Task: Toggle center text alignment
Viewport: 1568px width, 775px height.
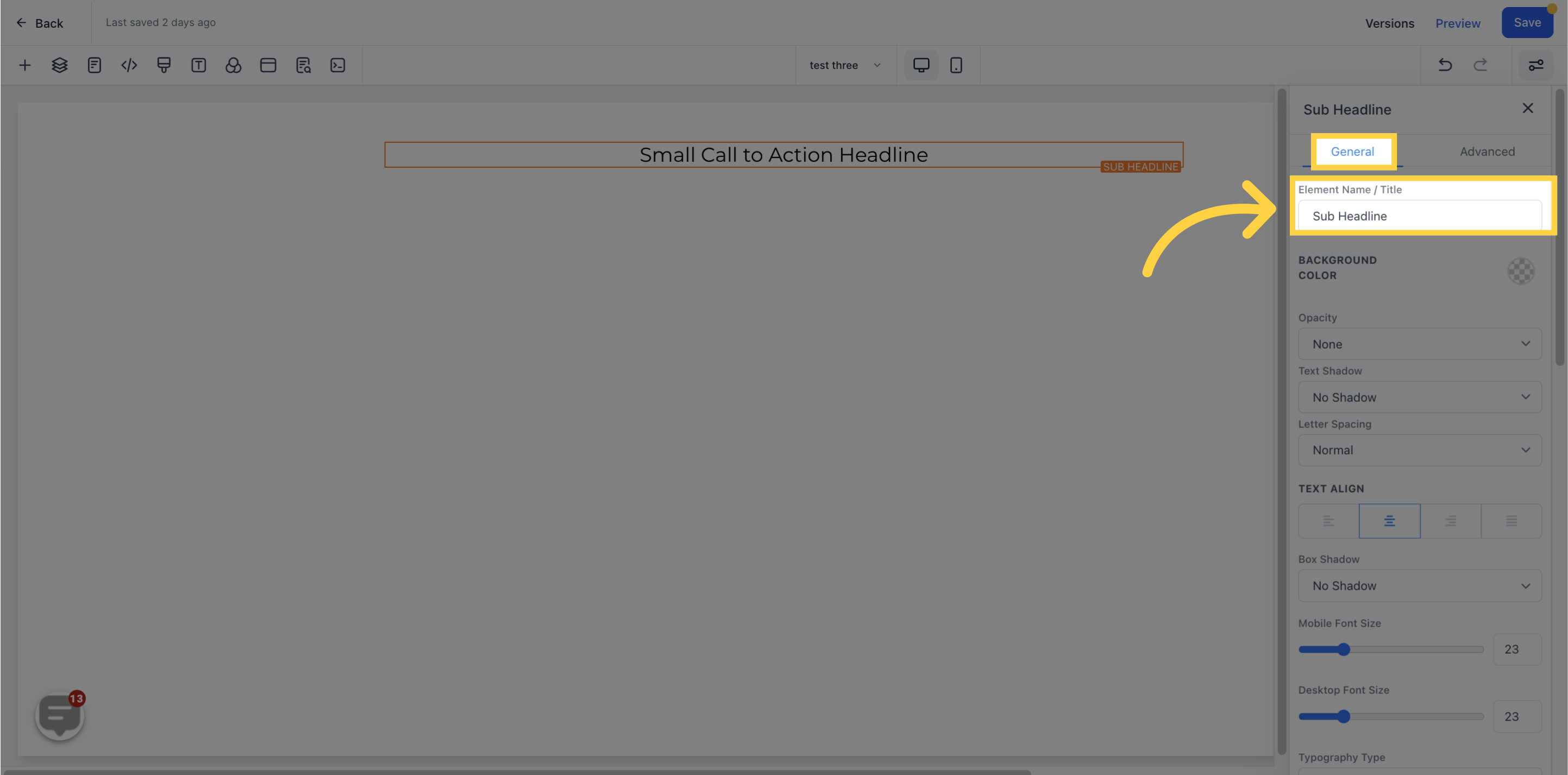Action: point(1389,521)
